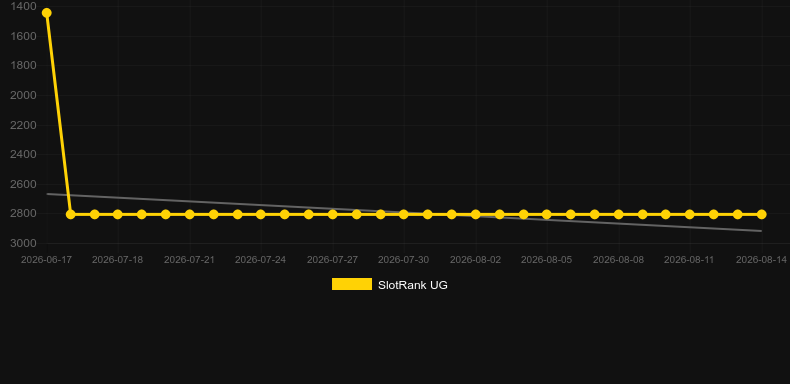This screenshot has width=790, height=384.
Task: Click the first data point at the 2800 level
Action: click(71, 214)
